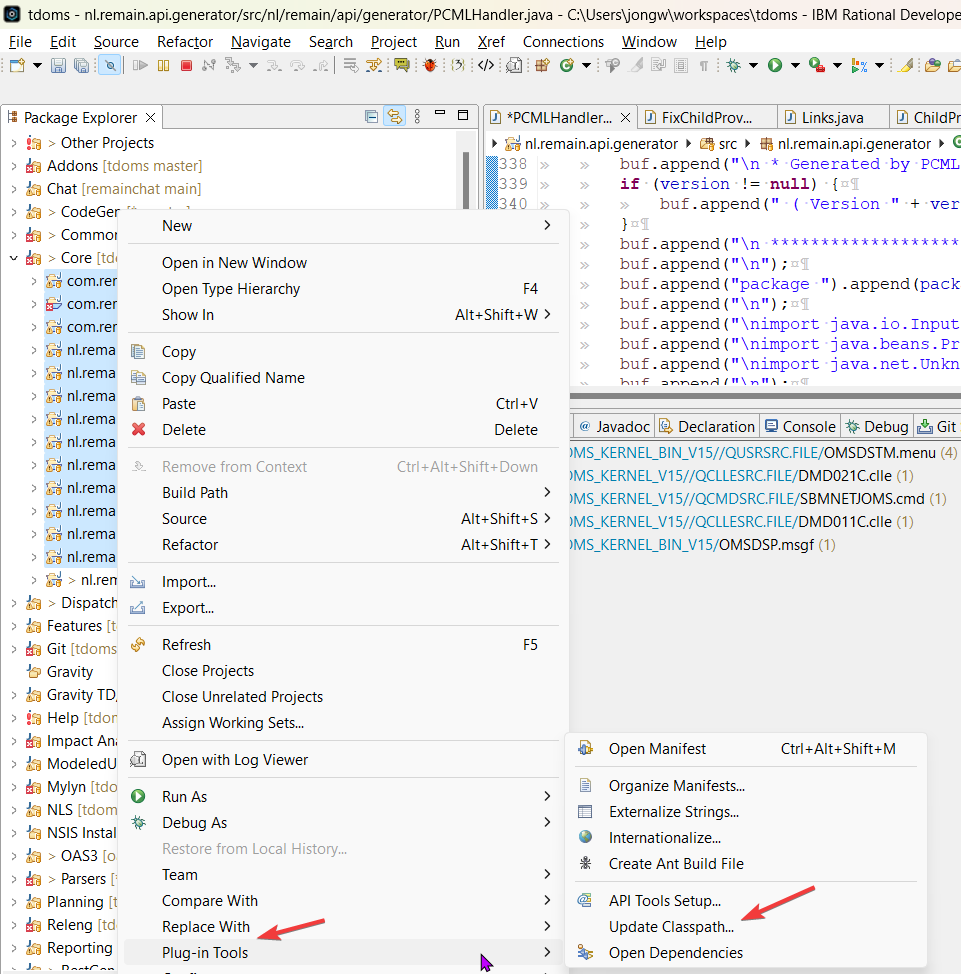Switch to the Links.java editor tab
961x974 pixels.
[825, 118]
